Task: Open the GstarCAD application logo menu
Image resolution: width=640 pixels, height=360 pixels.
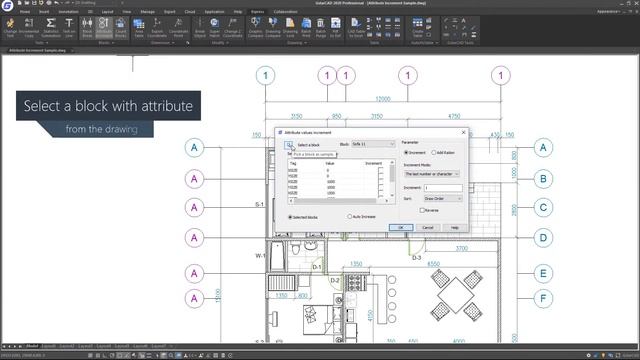Action: [x=7, y=5]
